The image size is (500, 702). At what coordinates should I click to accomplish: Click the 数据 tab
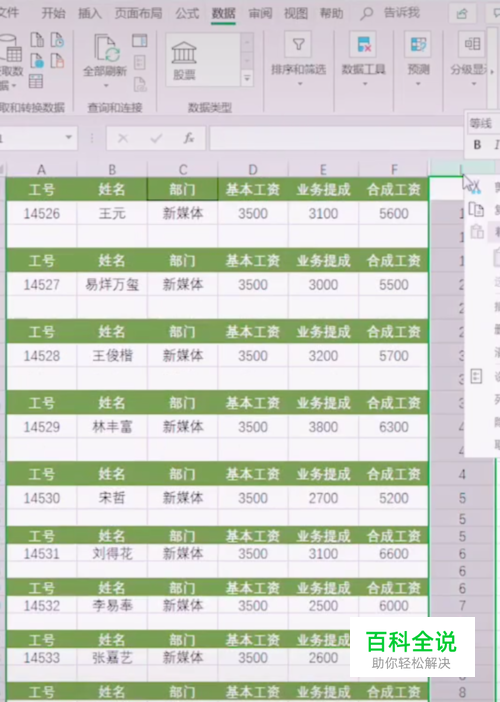point(223,13)
